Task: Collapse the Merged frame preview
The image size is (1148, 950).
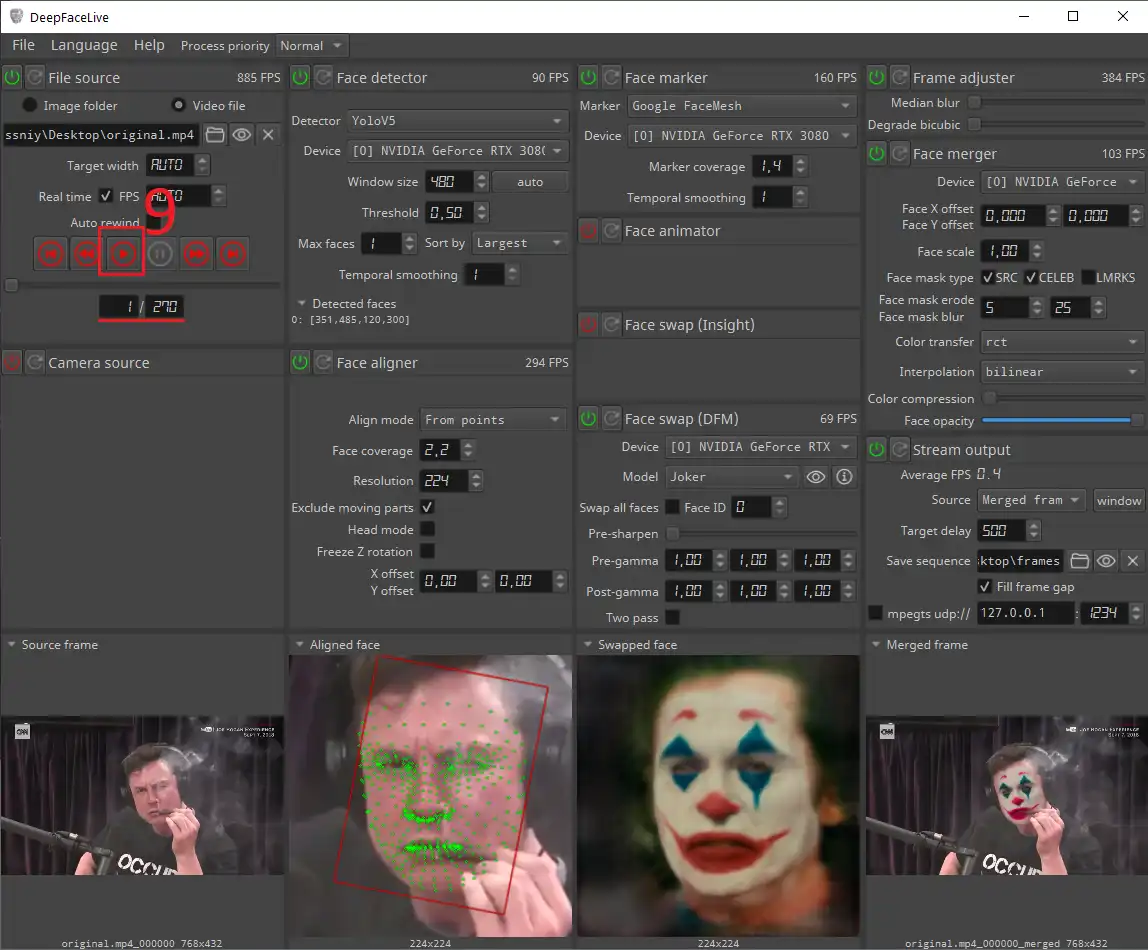Action: click(x=876, y=645)
